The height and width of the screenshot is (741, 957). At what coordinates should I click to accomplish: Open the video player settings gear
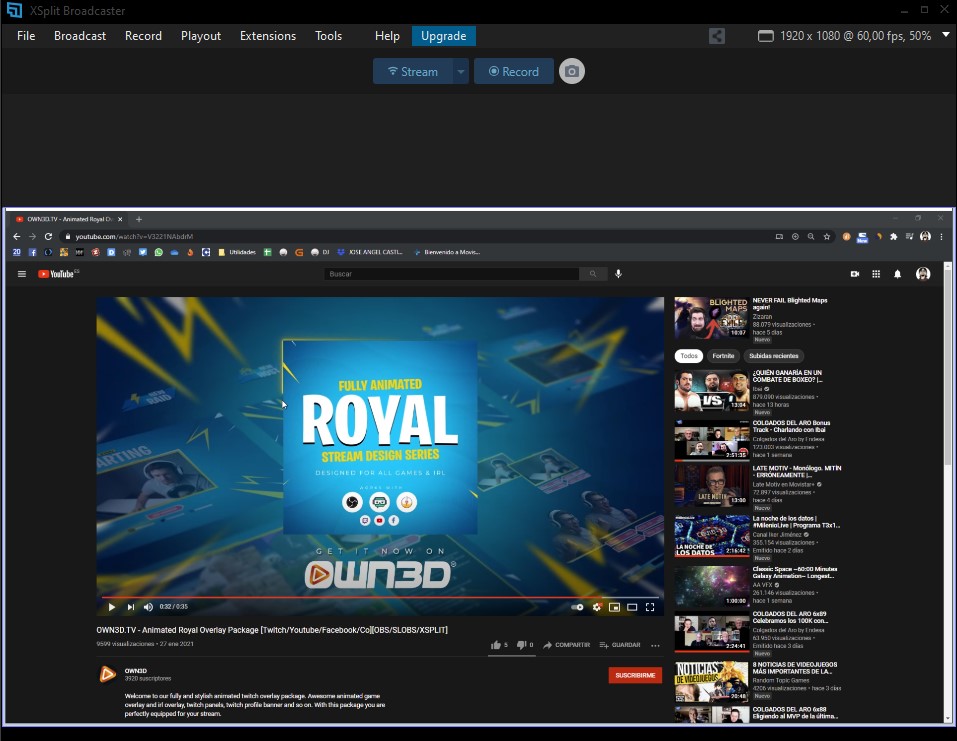(596, 607)
